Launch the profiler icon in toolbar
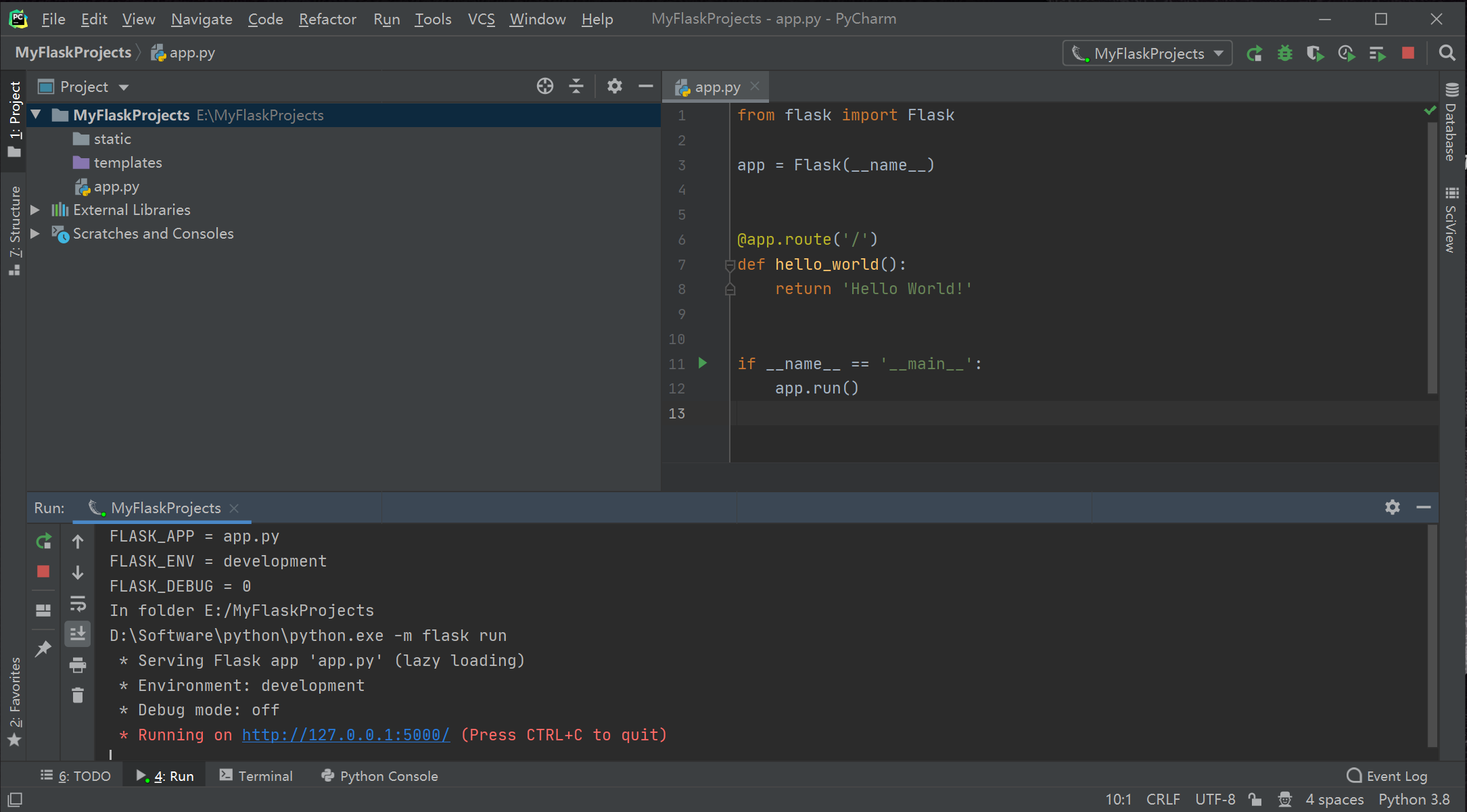The image size is (1467, 812). click(1346, 53)
